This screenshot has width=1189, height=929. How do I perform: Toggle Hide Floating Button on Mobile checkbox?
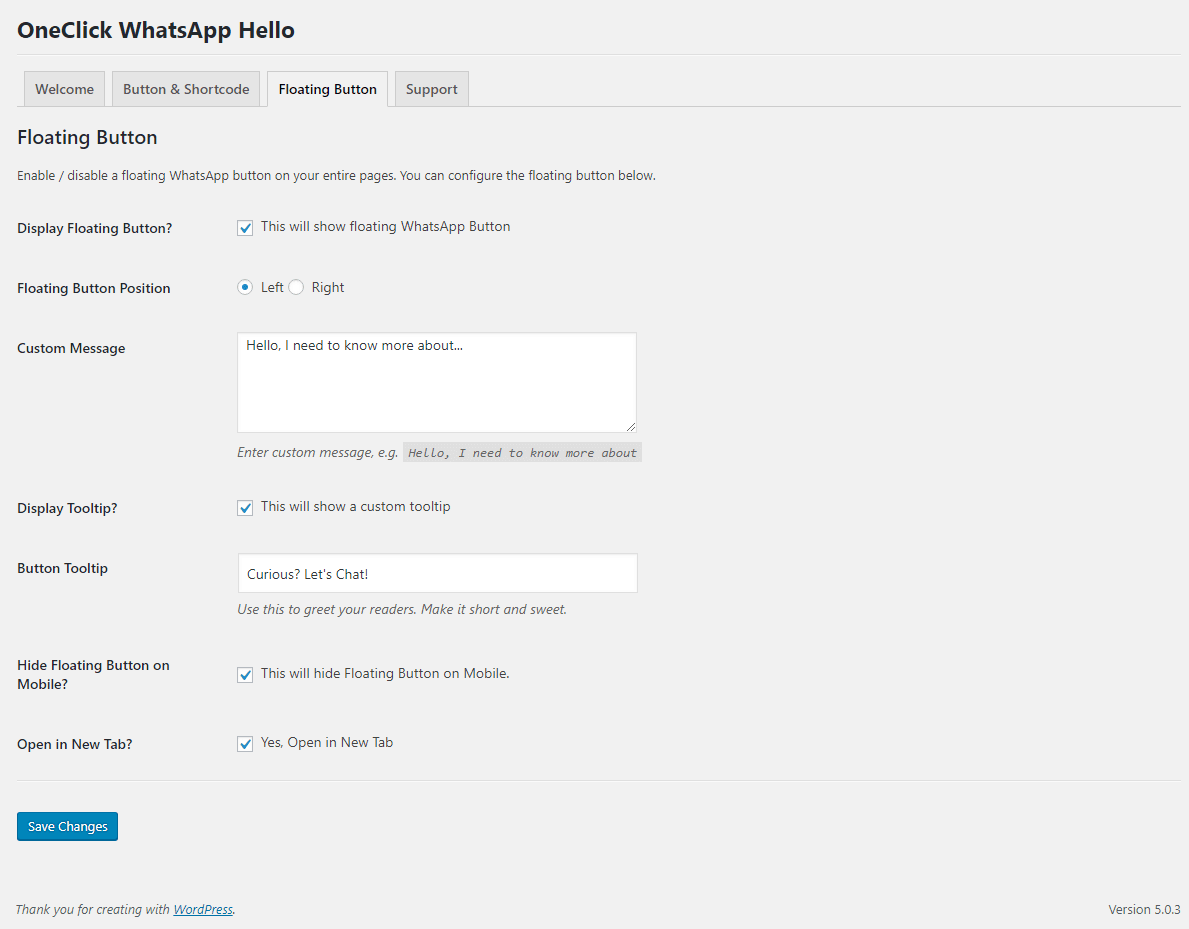tap(245, 674)
